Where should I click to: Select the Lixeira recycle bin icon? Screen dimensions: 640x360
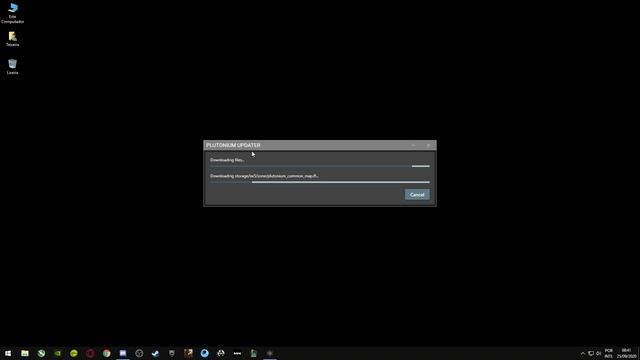coord(13,67)
